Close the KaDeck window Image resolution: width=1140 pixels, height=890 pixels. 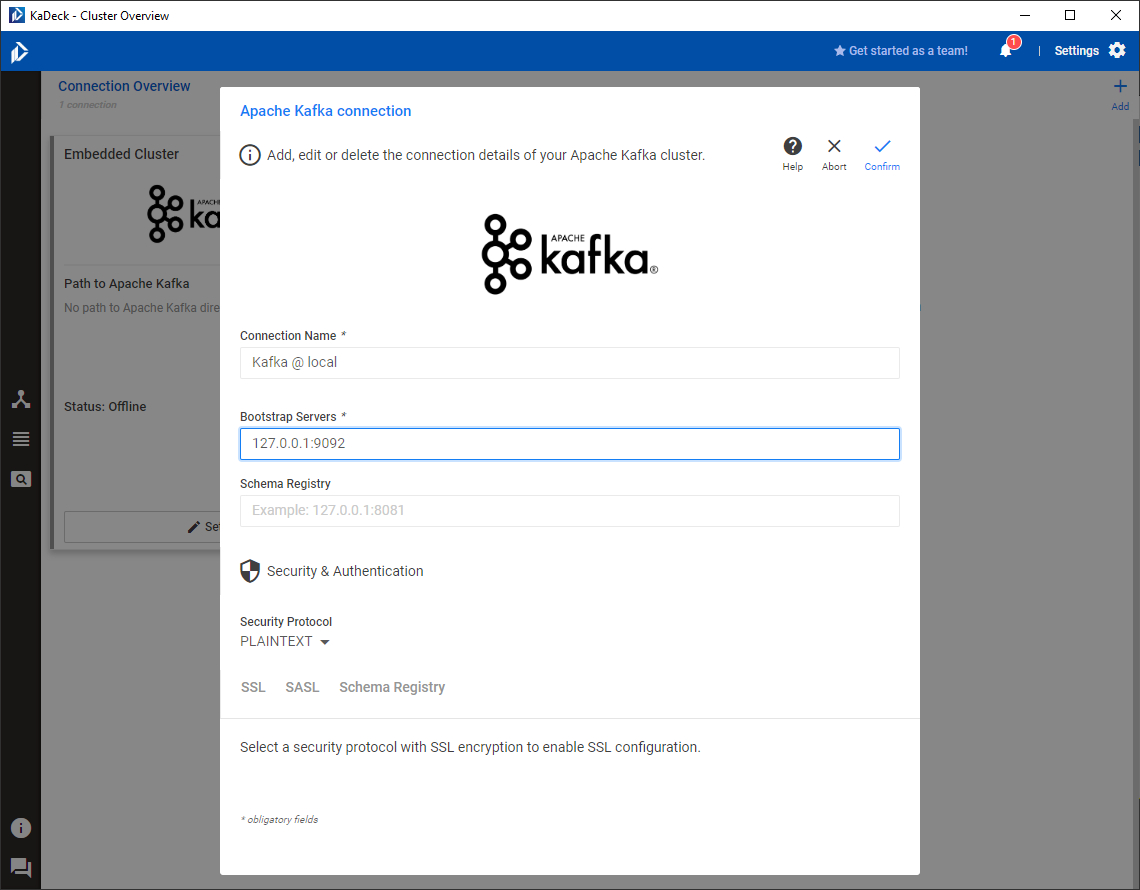1116,15
